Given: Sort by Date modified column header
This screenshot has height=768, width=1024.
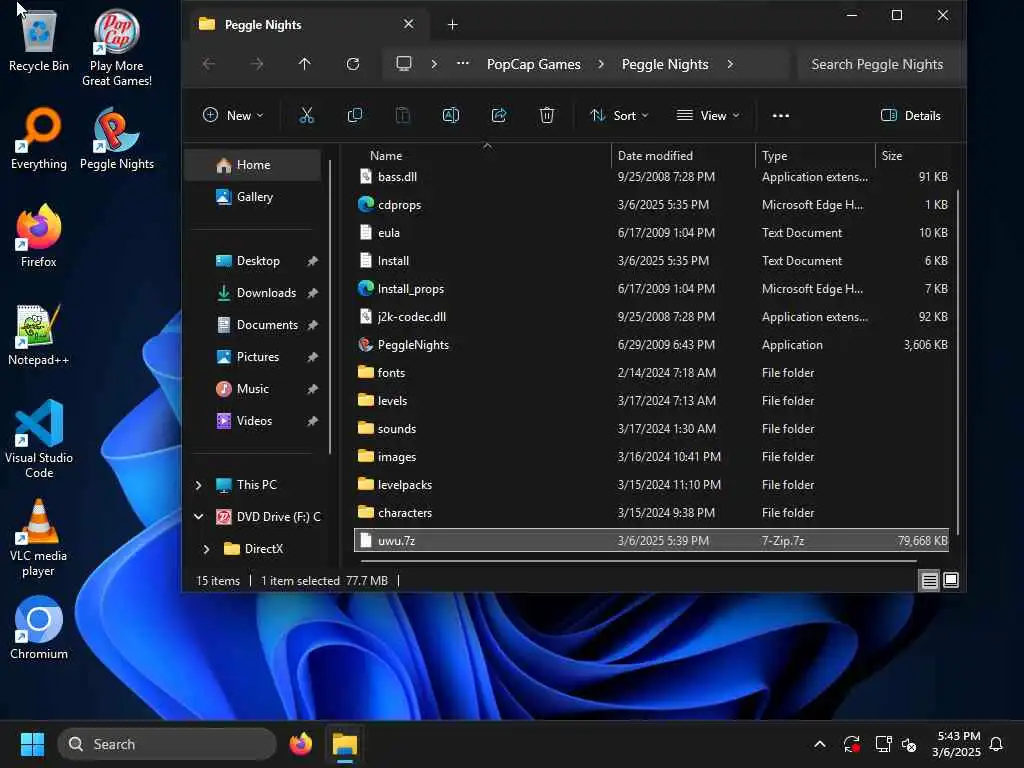Looking at the screenshot, I should coord(684,155).
